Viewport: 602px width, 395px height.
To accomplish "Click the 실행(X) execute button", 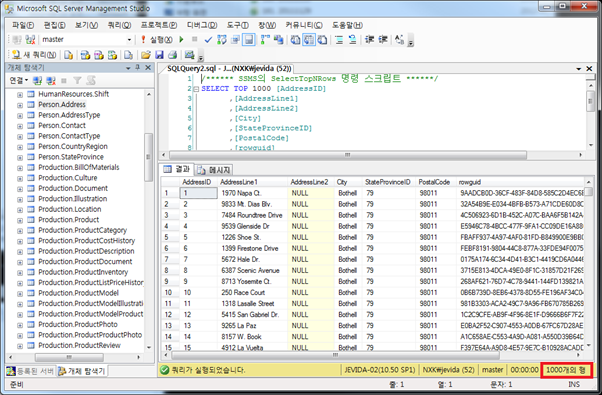I will point(157,40).
